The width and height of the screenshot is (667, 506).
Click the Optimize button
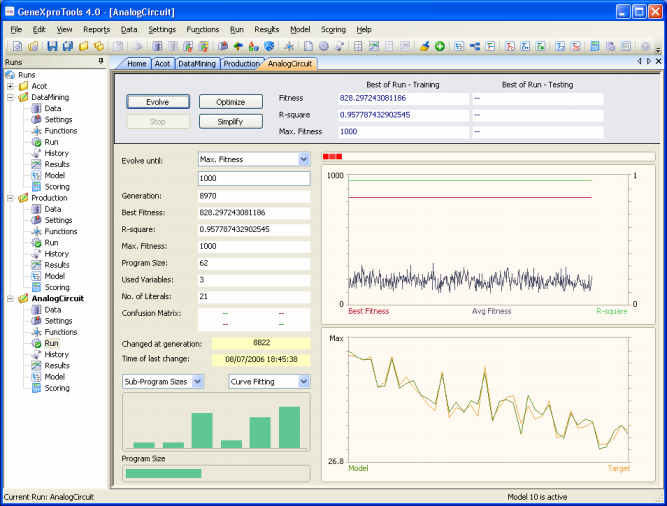tap(231, 102)
